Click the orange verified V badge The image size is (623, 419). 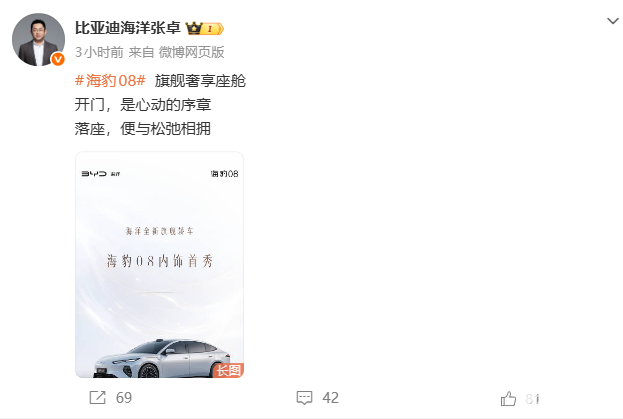[58, 59]
